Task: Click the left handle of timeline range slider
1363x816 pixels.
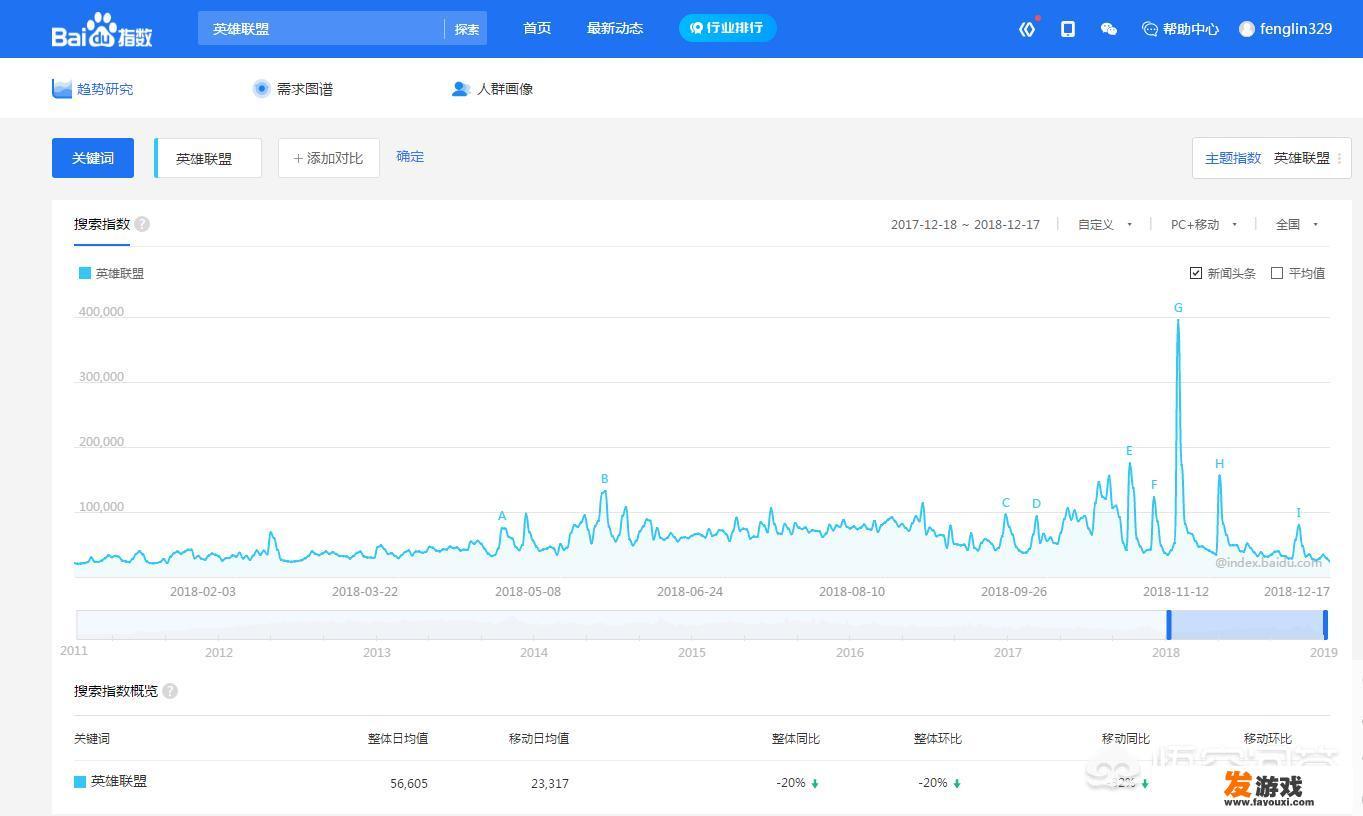Action: pyautogui.click(x=1169, y=625)
